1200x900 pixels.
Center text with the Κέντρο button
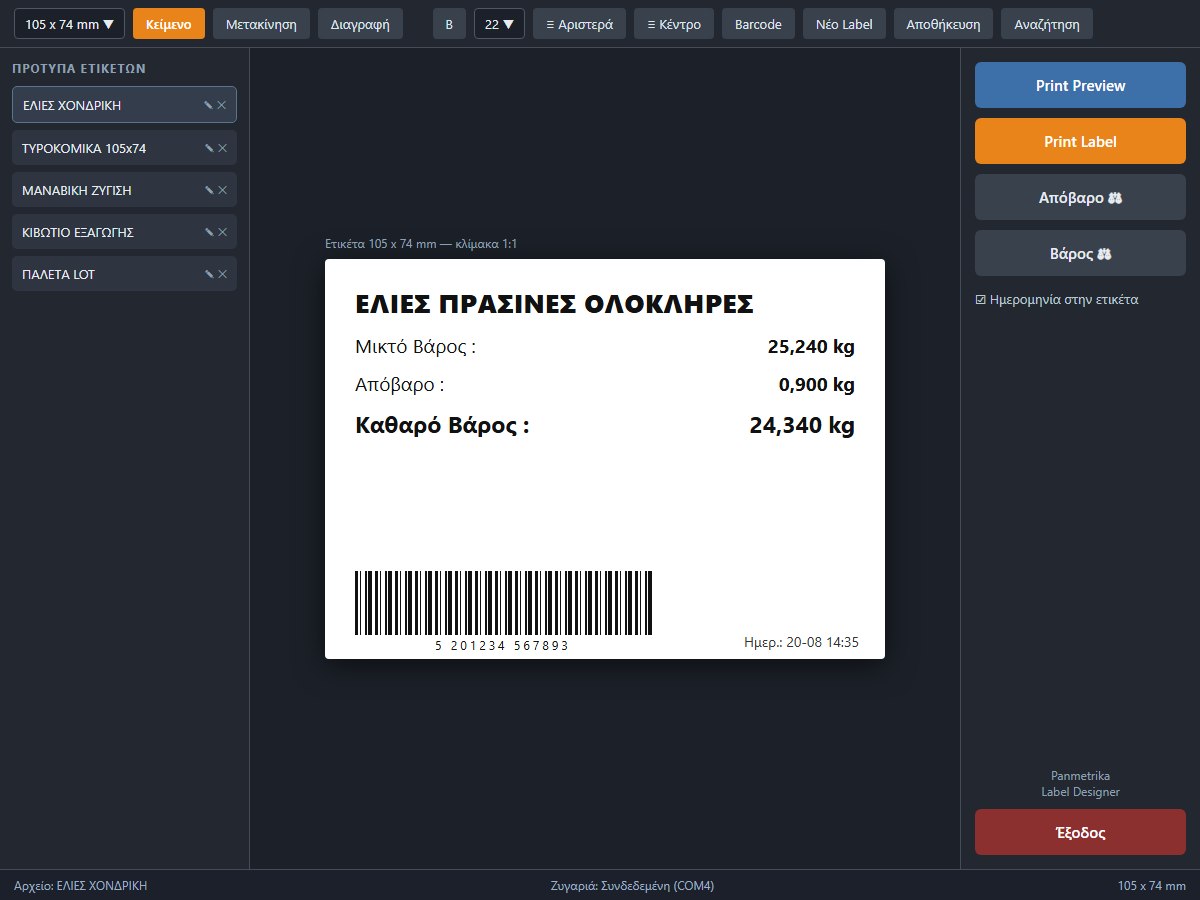point(674,24)
